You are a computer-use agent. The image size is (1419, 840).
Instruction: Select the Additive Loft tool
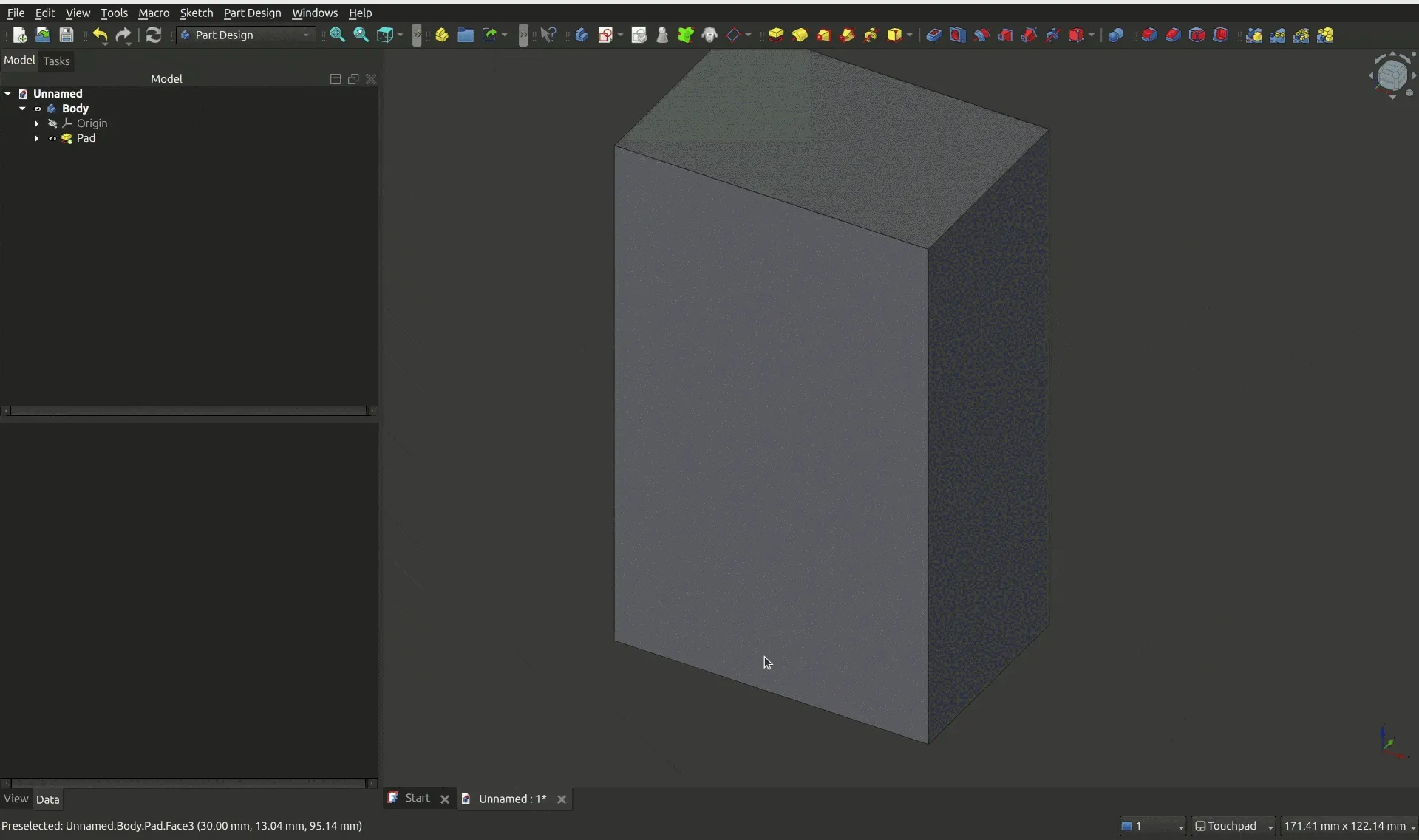(823, 35)
